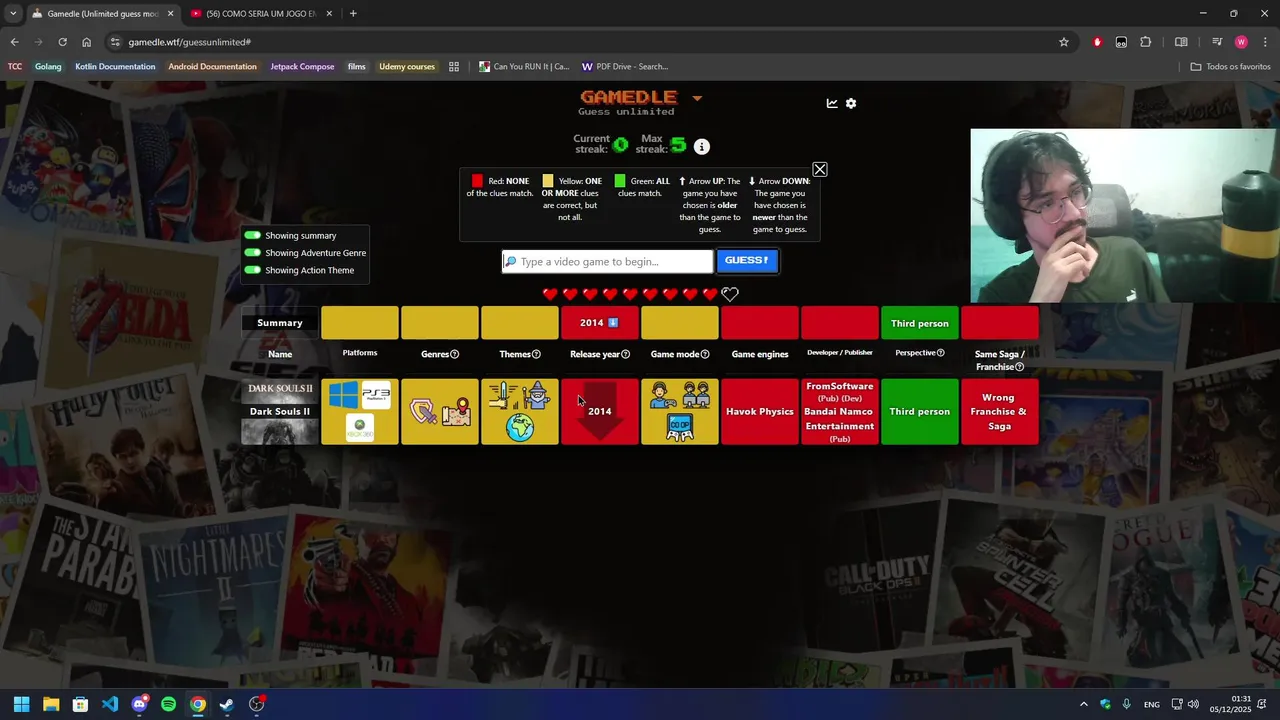
Task: Click the genres tile with shield and map
Action: 440,411
